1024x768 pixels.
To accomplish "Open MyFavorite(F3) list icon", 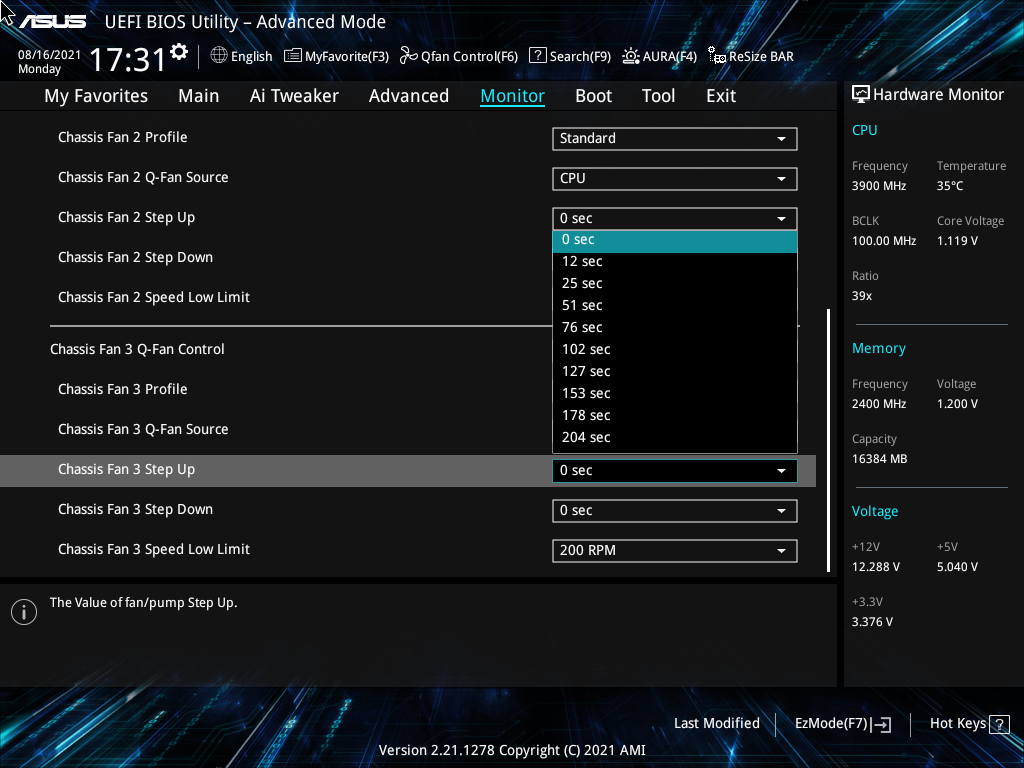I will pyautogui.click(x=293, y=56).
